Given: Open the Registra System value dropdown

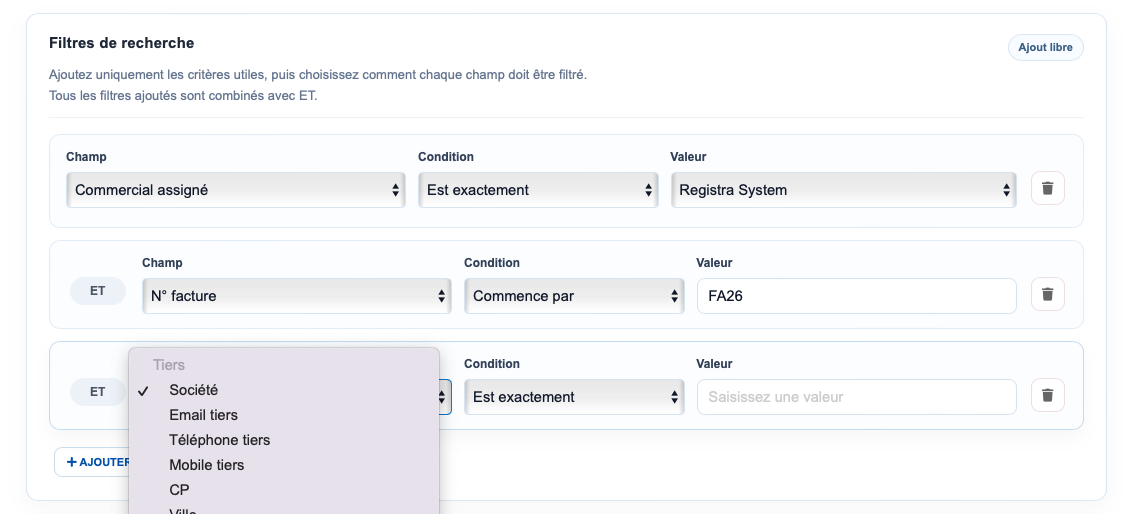Looking at the screenshot, I should [x=843, y=190].
